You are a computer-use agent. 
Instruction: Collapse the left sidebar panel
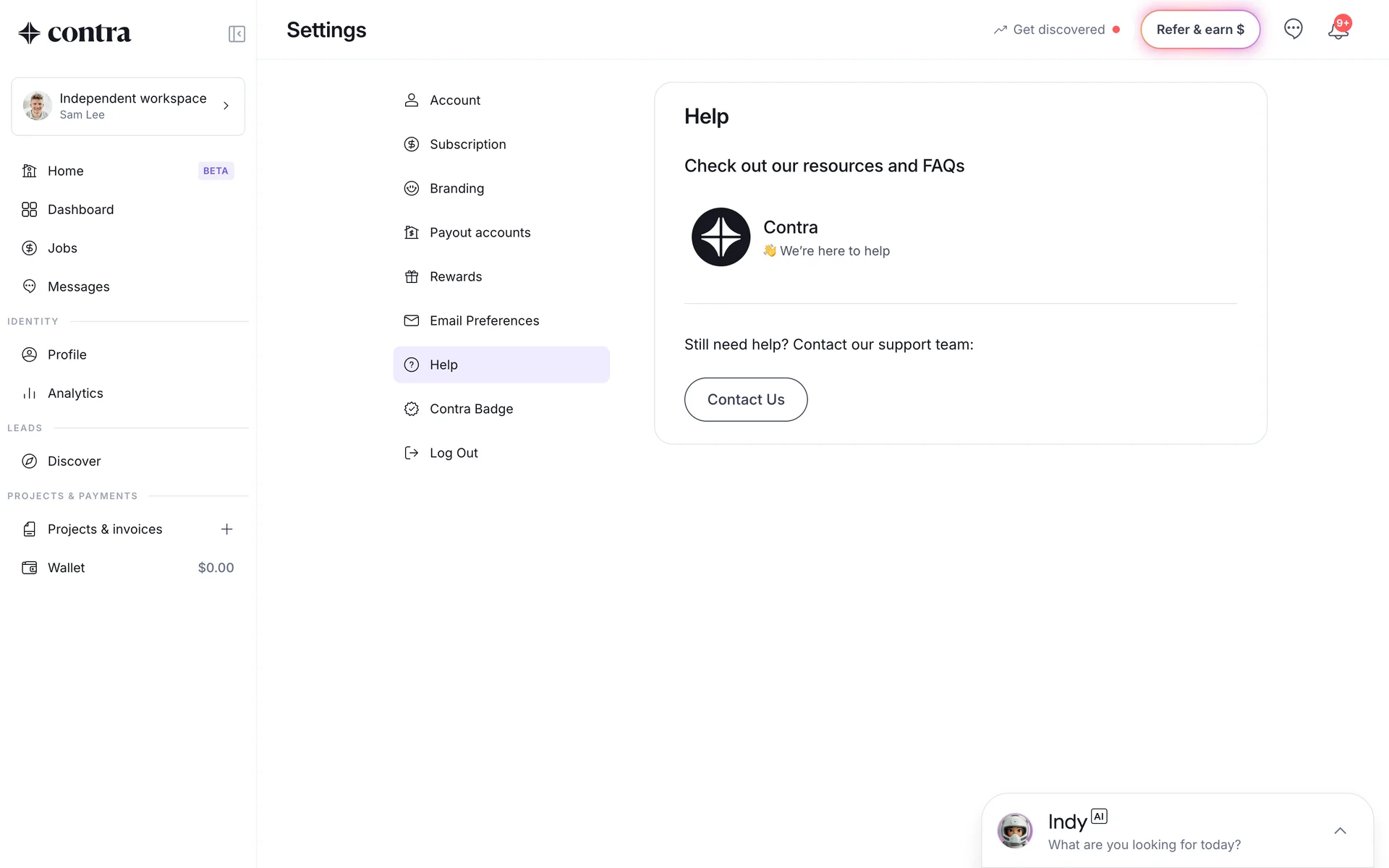(x=237, y=34)
